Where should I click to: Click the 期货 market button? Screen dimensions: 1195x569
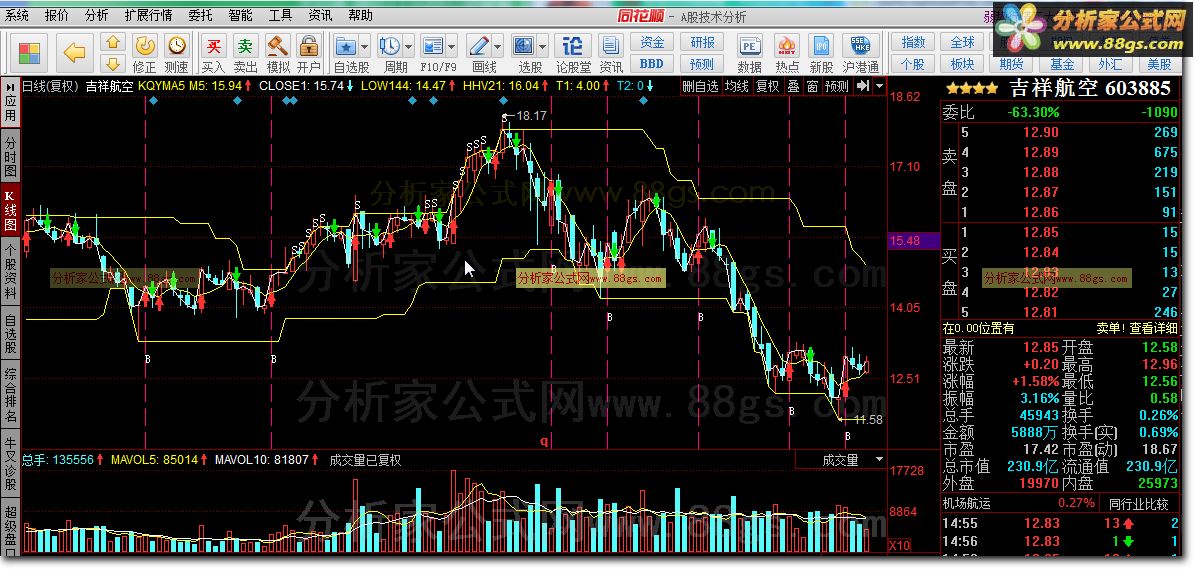(x=1011, y=64)
